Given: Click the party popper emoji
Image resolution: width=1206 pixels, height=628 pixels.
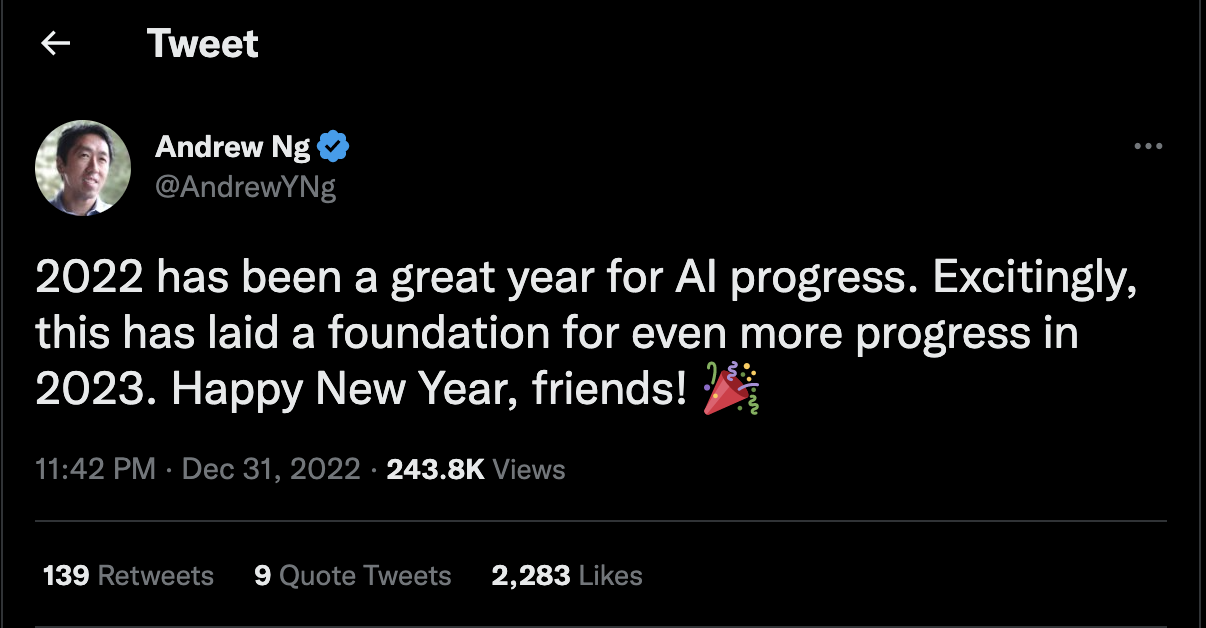Looking at the screenshot, I should (731, 388).
